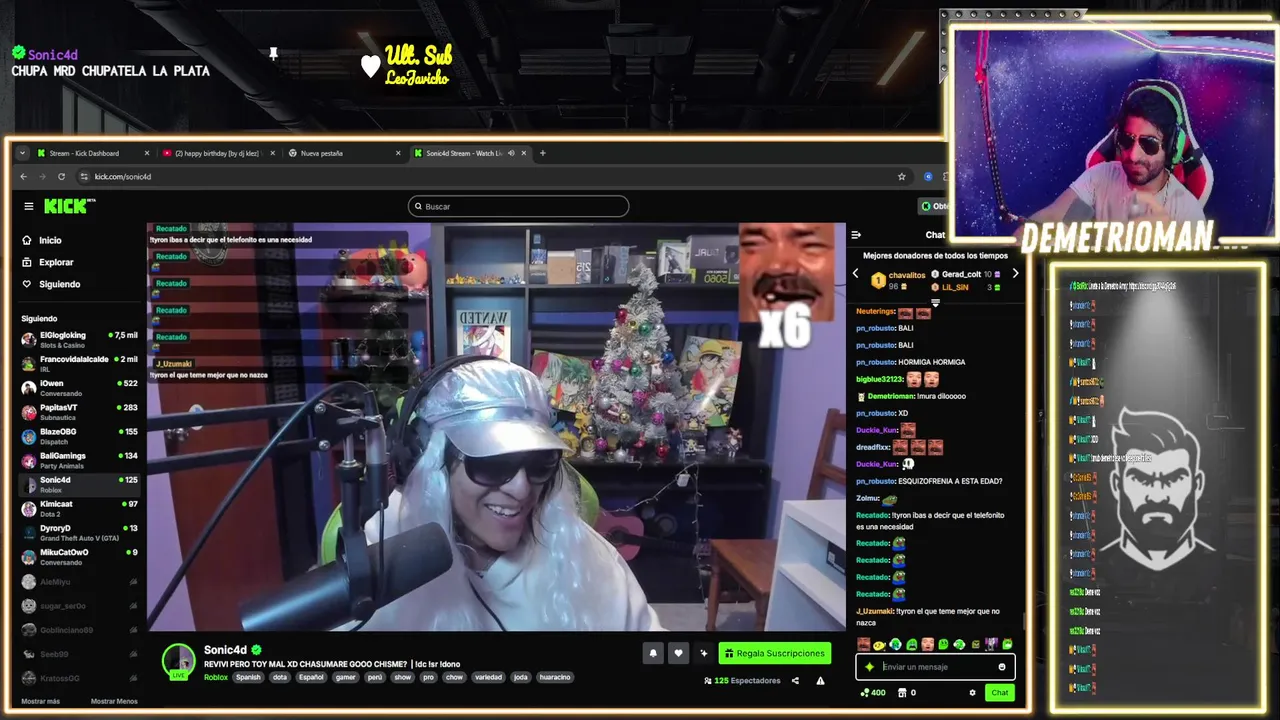Screen dimensions: 1280x720
Task: Open the Roblox category link
Action: click(215, 677)
